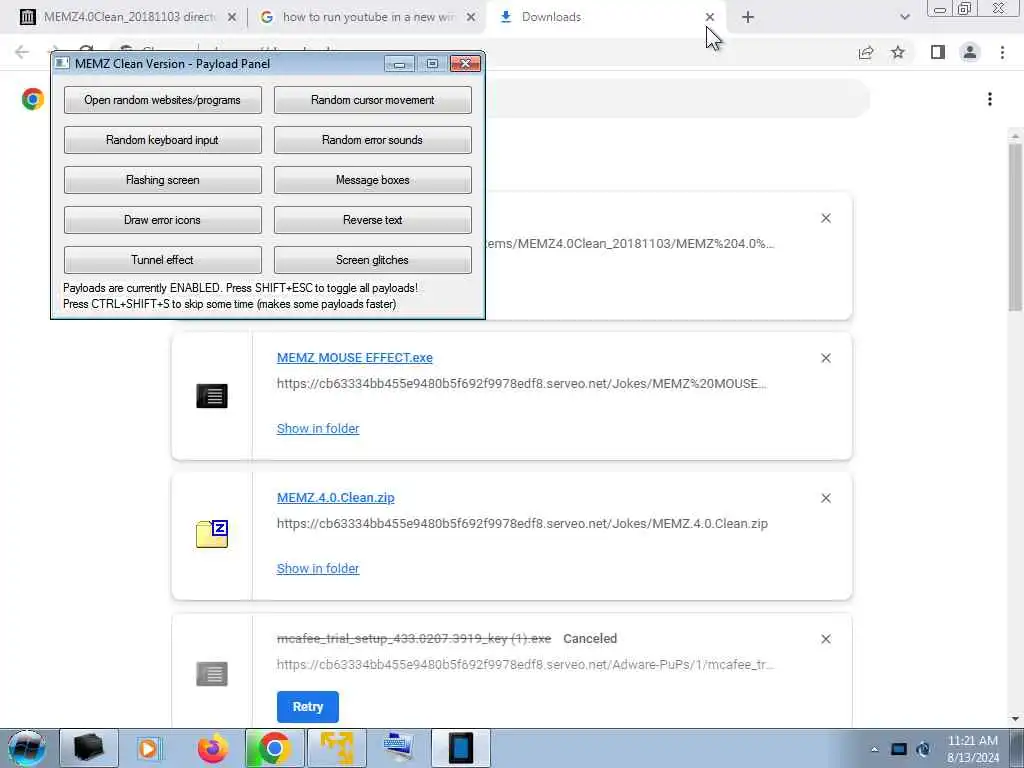The width and height of the screenshot is (1024, 768).
Task: Open the yellow puzzle taskbar app
Action: coord(336,748)
